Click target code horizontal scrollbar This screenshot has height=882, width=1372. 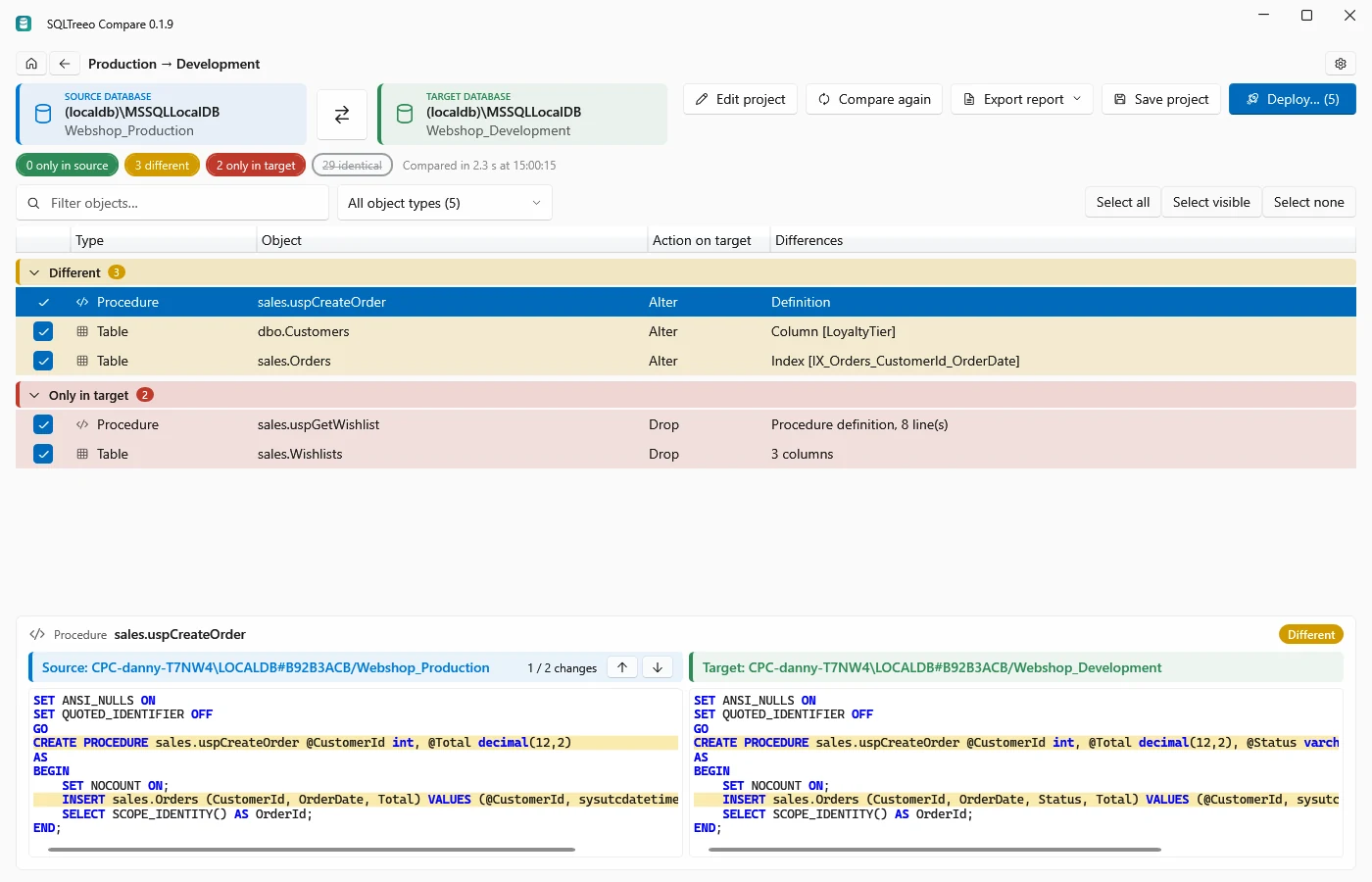[935, 850]
